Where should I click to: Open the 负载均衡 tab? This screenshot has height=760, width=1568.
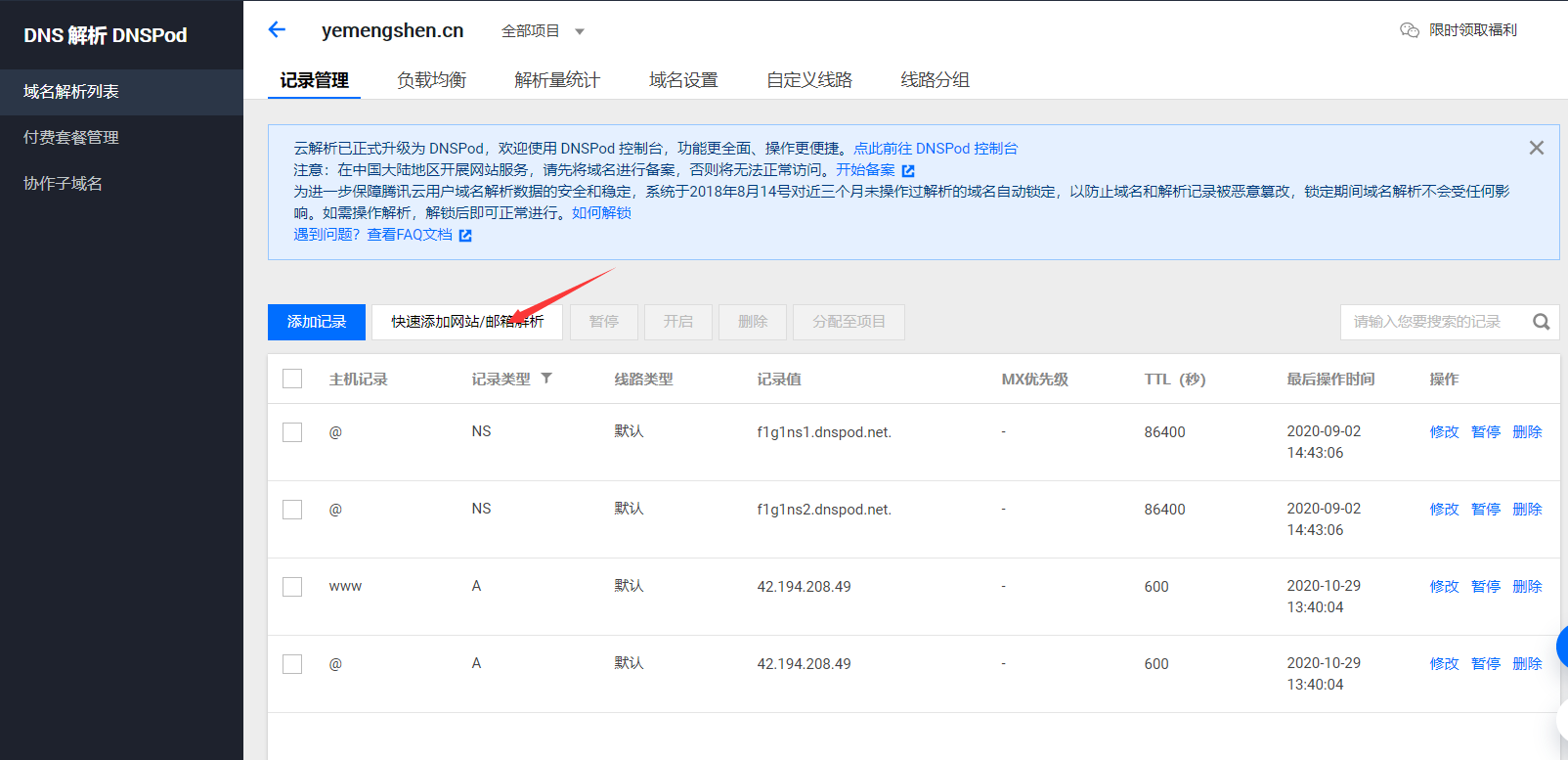pyautogui.click(x=431, y=80)
